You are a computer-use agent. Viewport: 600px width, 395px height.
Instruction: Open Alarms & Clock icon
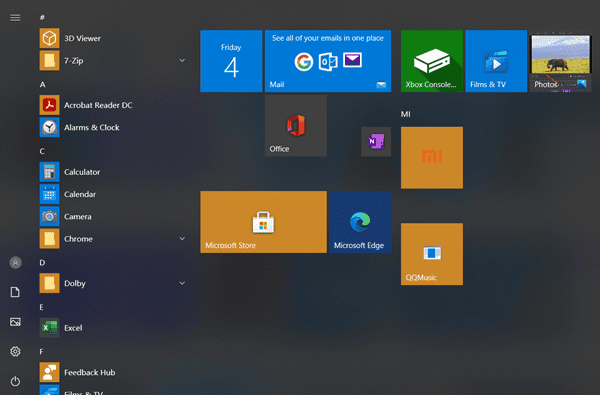(x=49, y=127)
